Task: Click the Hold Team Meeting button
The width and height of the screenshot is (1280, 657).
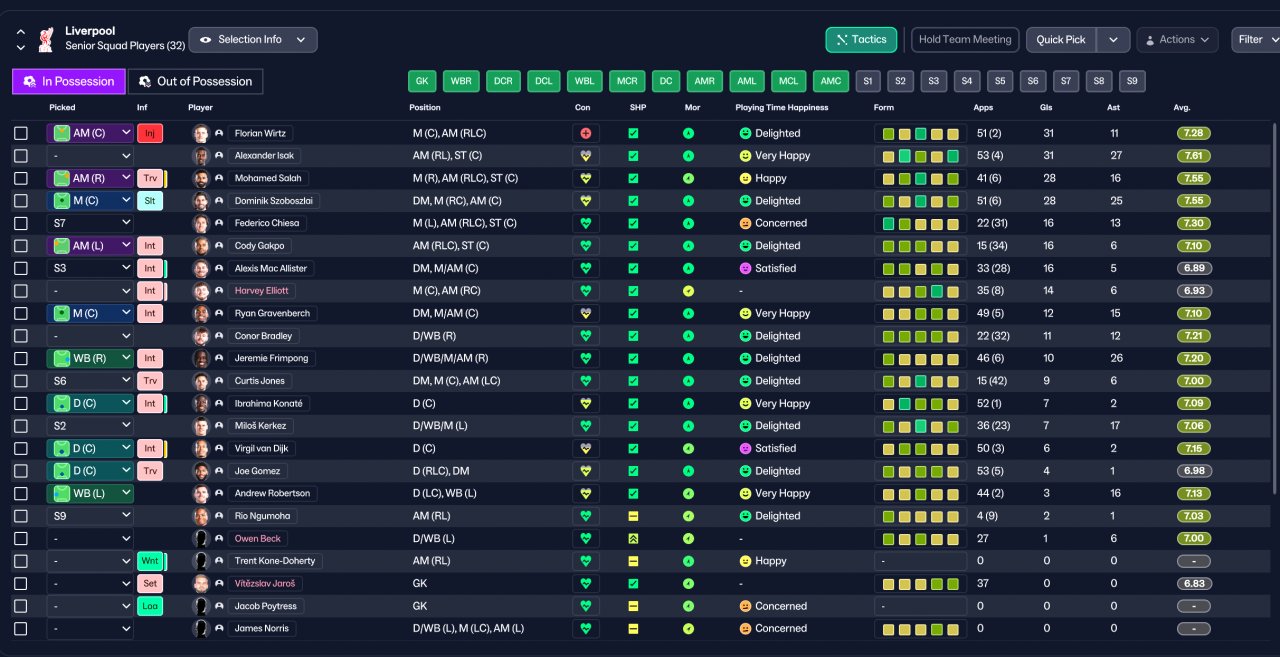Action: (965, 40)
